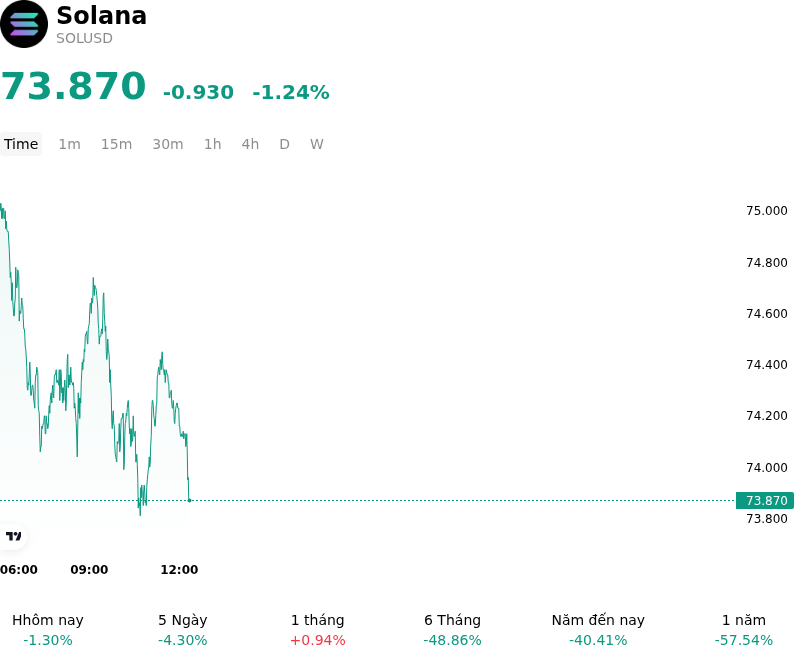Switch to the 1m interval
Screen dimensions: 800x660
[69, 144]
